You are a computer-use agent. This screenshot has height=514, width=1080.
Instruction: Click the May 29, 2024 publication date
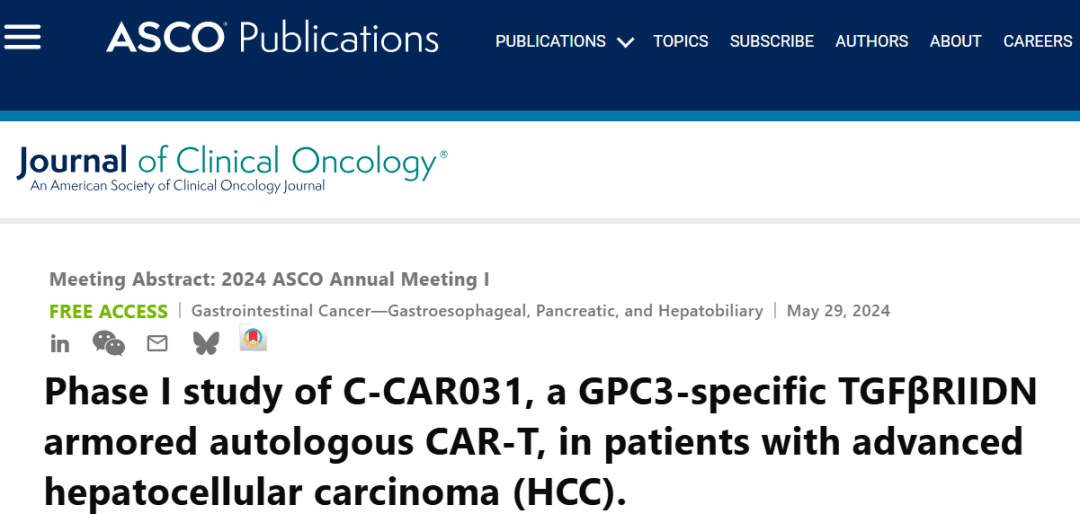tap(838, 311)
